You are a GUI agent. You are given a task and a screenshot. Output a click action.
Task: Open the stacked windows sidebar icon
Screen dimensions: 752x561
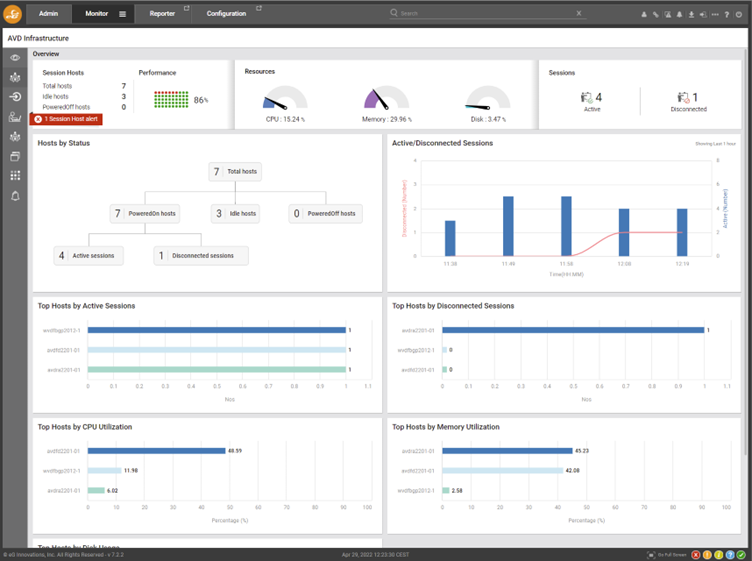pyautogui.click(x=15, y=156)
